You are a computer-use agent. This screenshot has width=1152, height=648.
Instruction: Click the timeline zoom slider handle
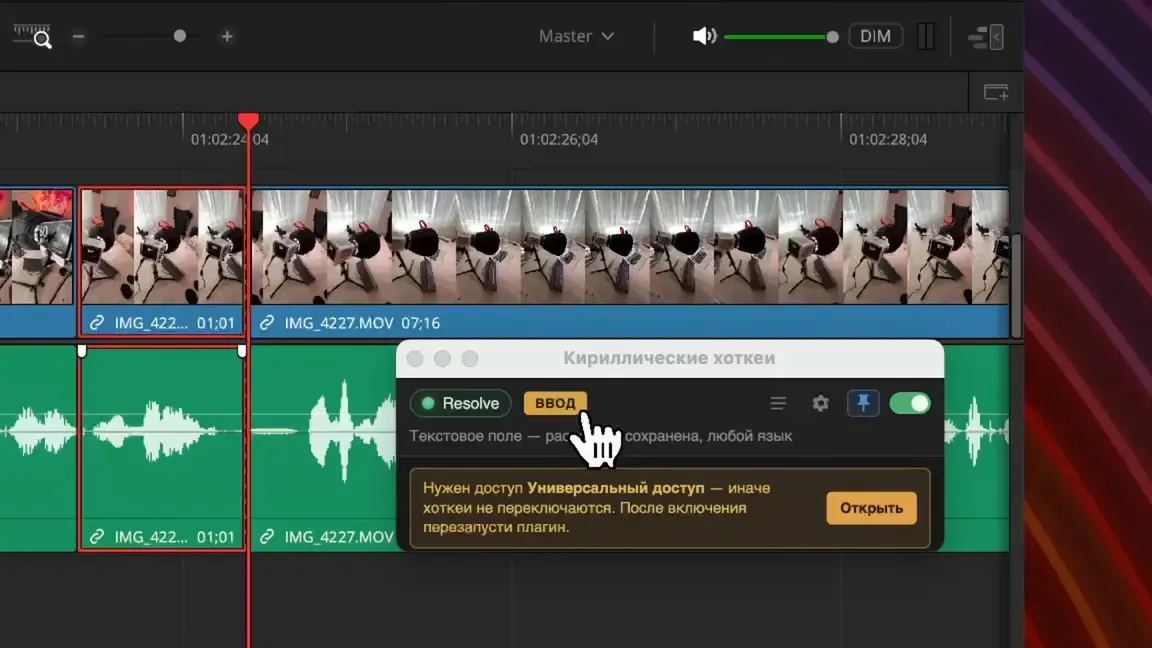click(180, 36)
